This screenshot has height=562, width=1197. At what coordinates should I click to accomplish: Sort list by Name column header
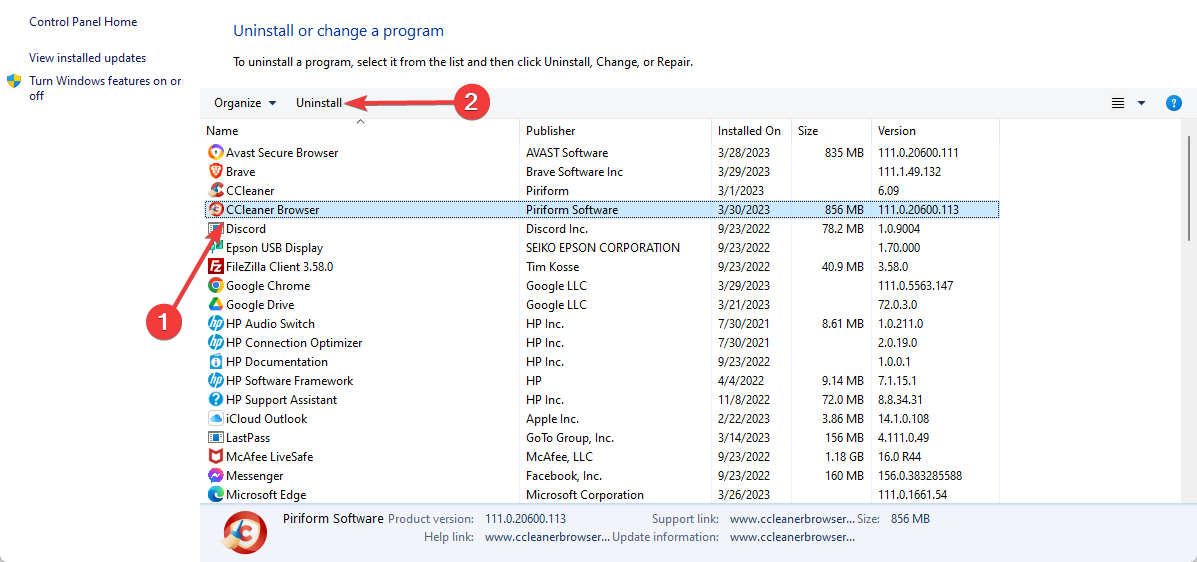click(360, 131)
